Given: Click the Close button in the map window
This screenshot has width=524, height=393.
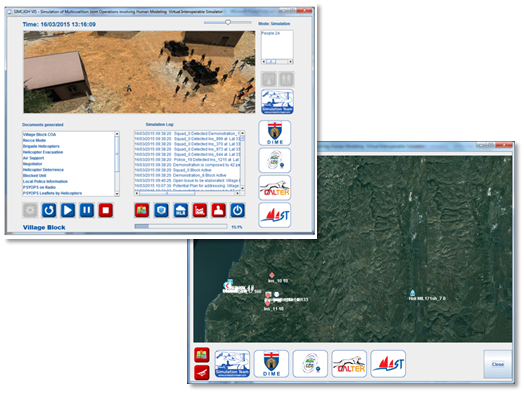Looking at the screenshot, I should pyautogui.click(x=498, y=364).
